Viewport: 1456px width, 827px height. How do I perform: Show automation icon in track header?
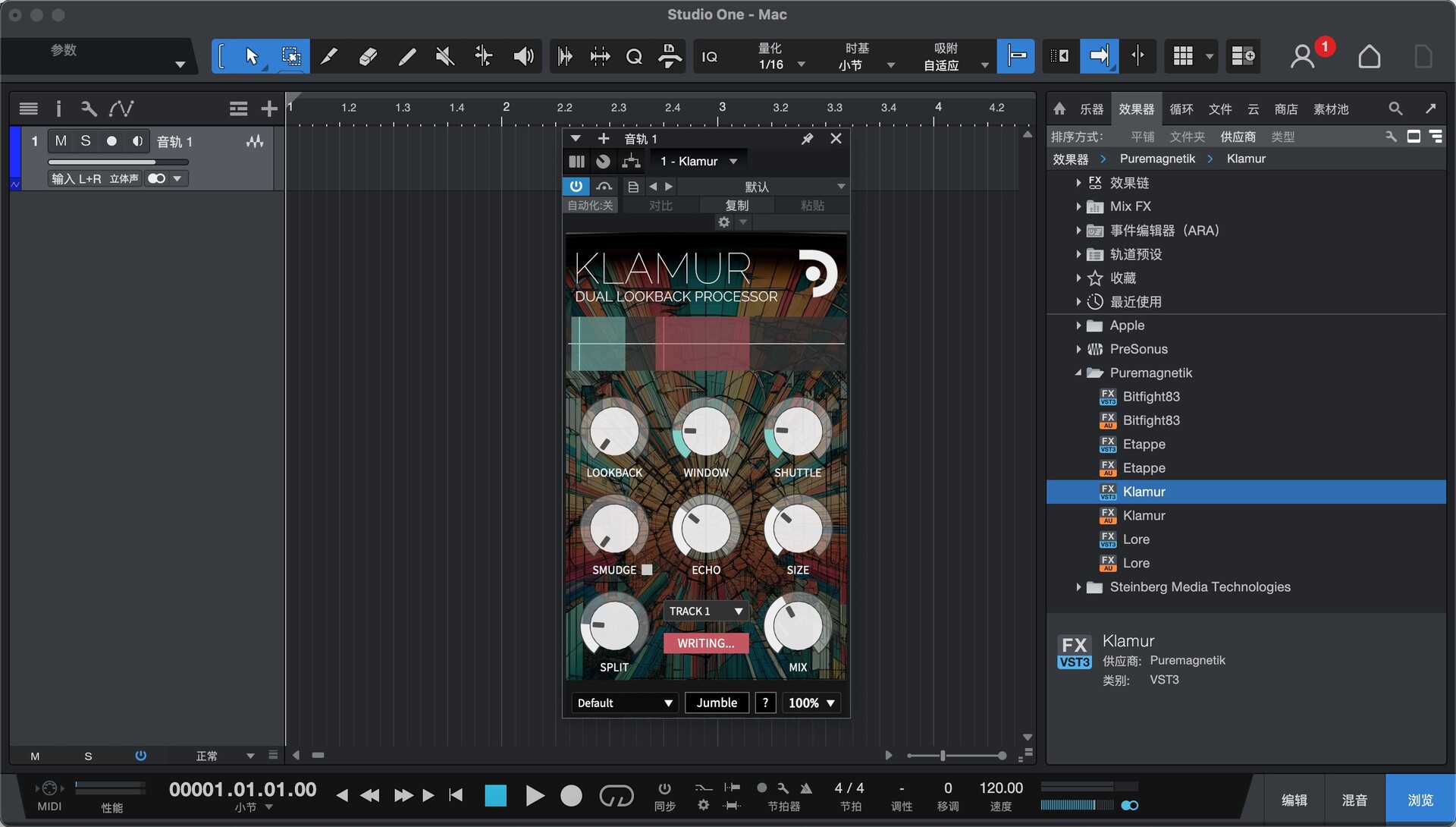[121, 108]
